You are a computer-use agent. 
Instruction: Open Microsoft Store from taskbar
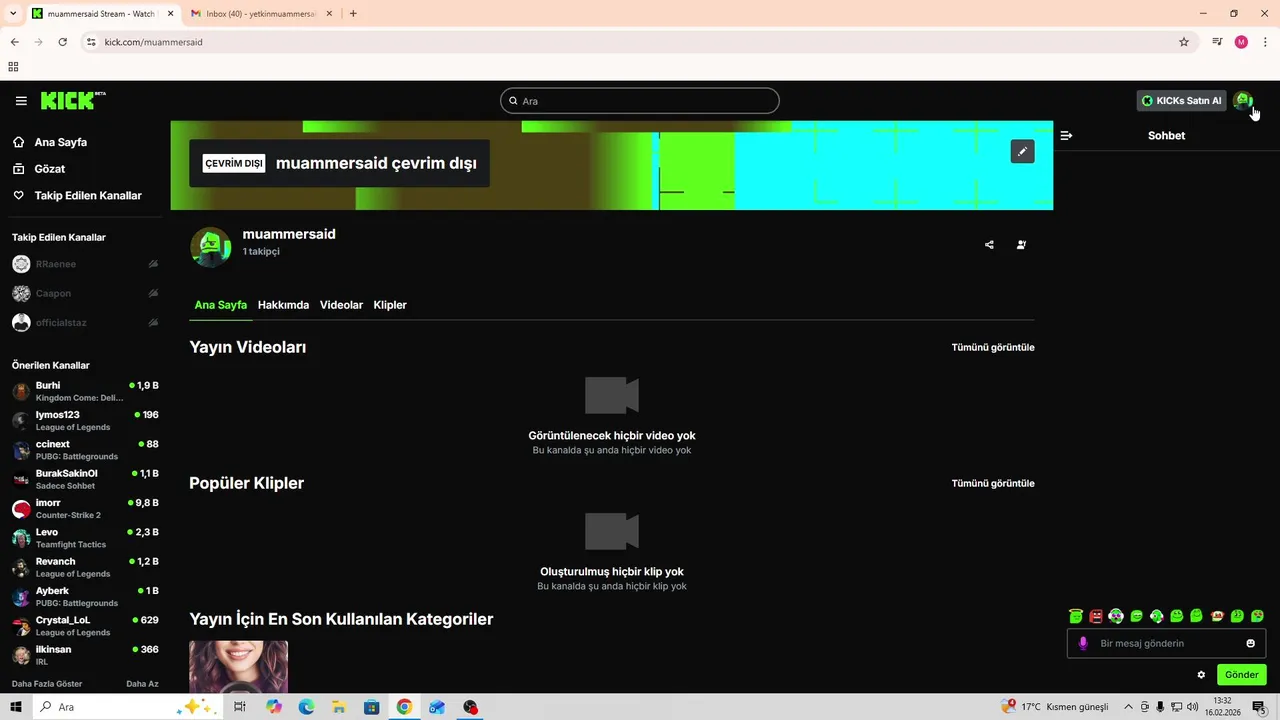point(371,707)
